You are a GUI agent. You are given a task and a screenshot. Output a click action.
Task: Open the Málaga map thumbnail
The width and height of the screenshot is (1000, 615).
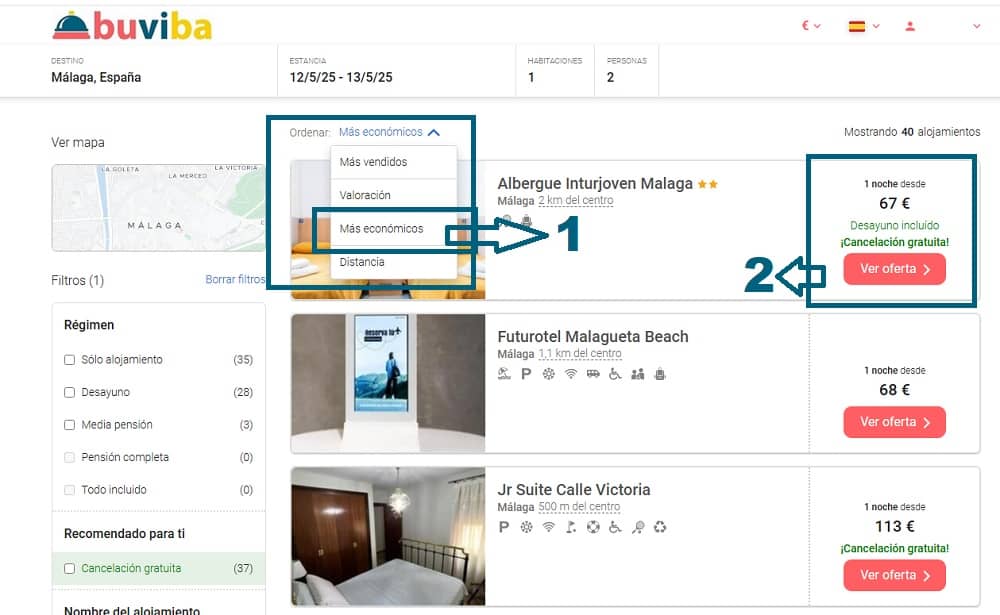(158, 208)
